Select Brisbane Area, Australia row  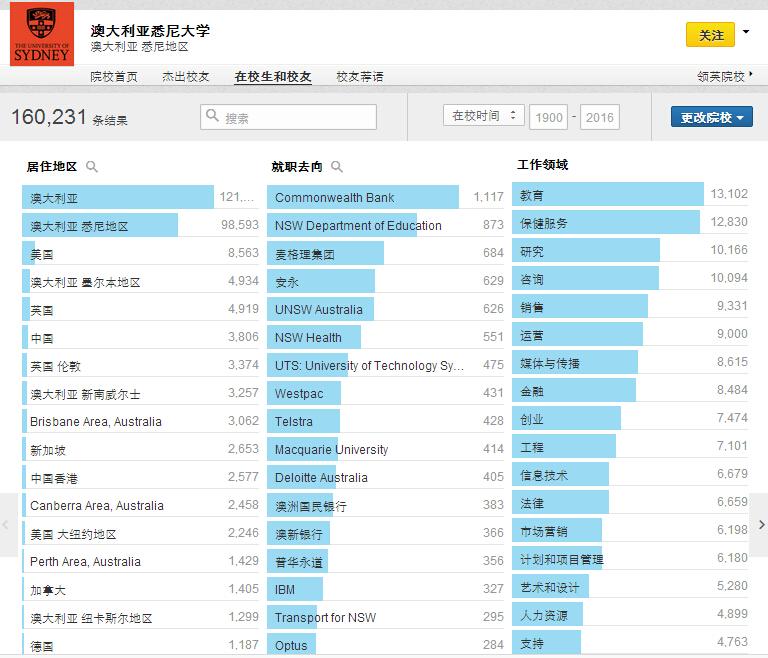[140, 421]
